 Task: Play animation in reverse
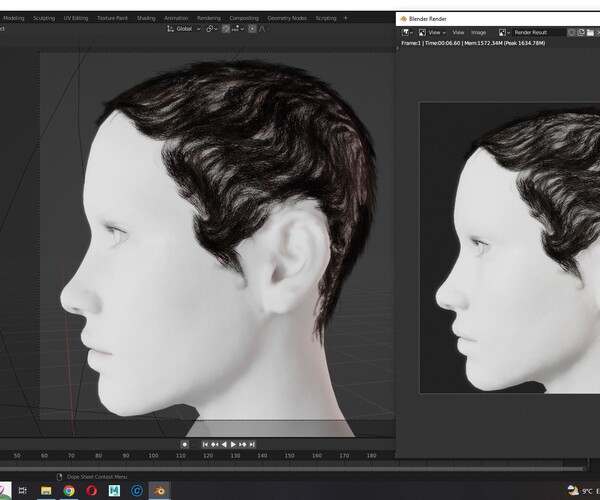click(x=224, y=445)
